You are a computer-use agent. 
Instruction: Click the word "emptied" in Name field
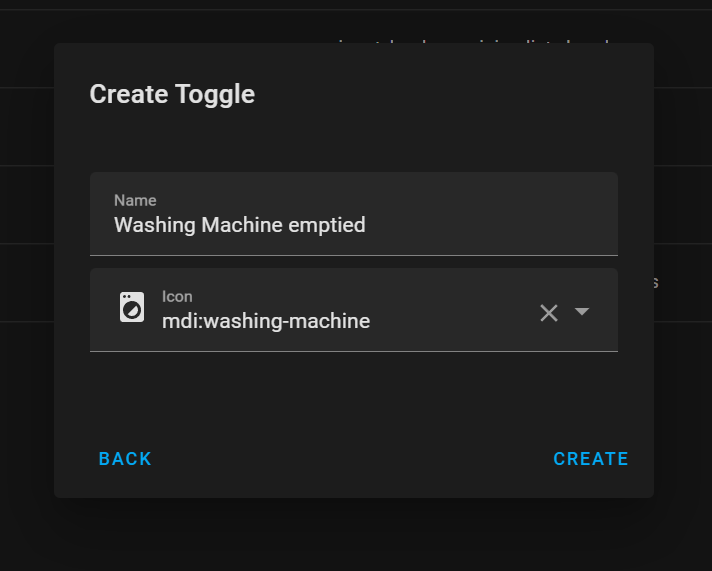click(327, 225)
